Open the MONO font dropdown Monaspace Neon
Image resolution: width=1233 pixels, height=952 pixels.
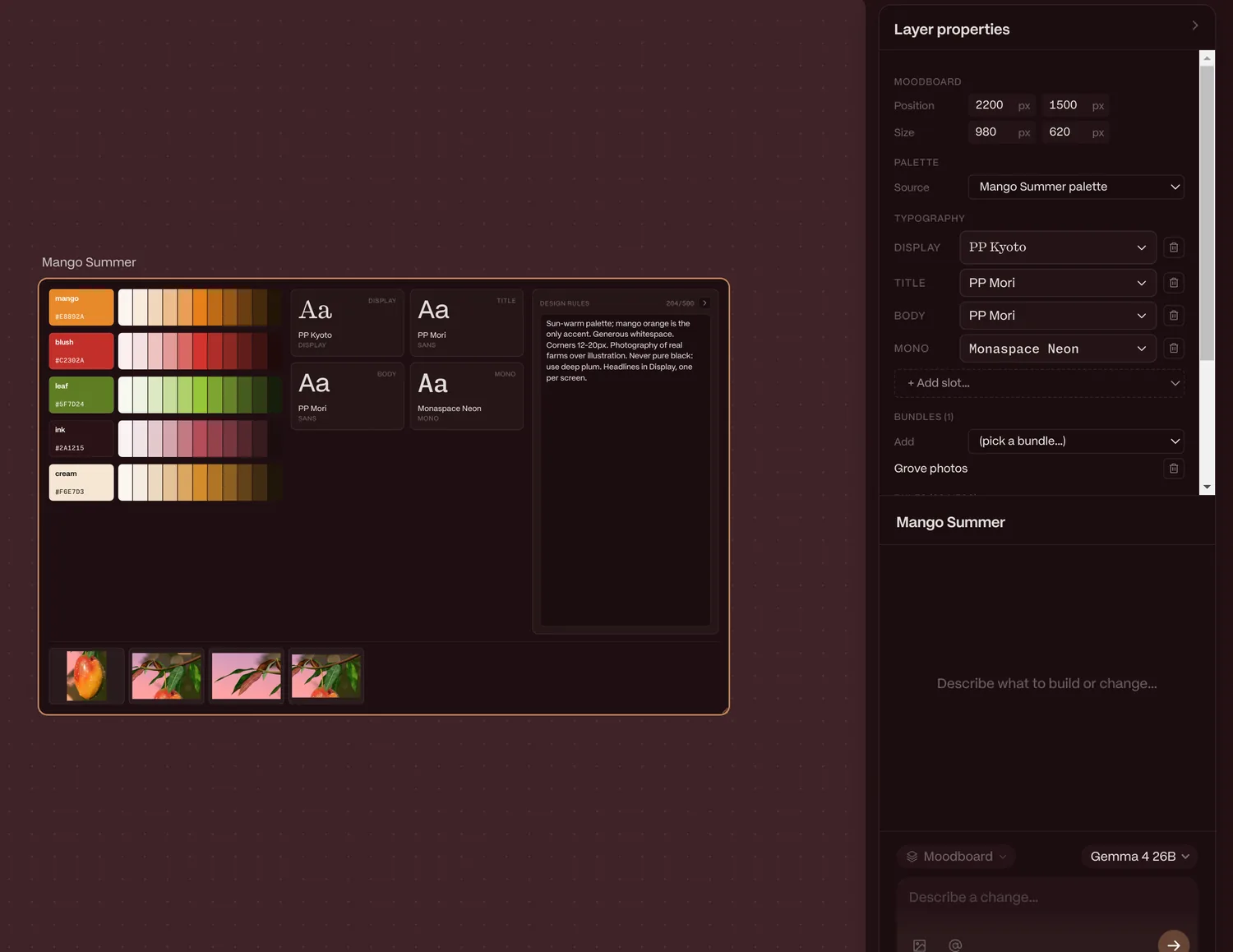tap(1058, 349)
